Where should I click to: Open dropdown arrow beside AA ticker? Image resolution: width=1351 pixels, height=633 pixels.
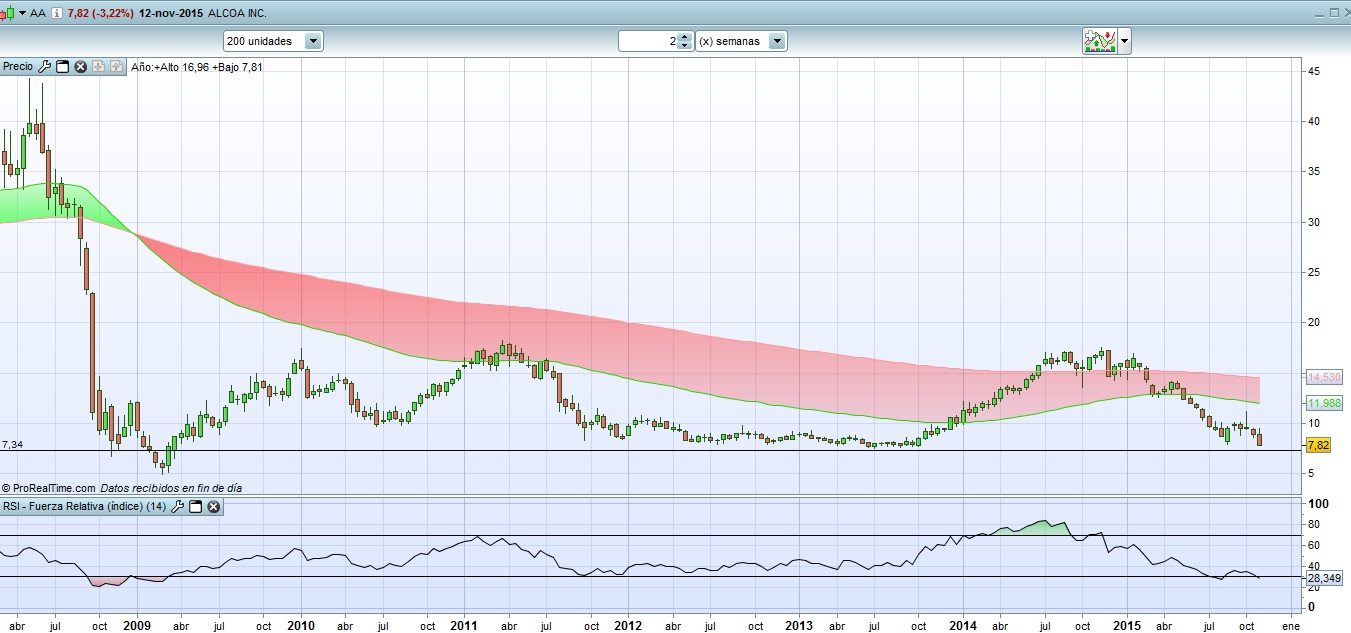pyautogui.click(x=22, y=13)
